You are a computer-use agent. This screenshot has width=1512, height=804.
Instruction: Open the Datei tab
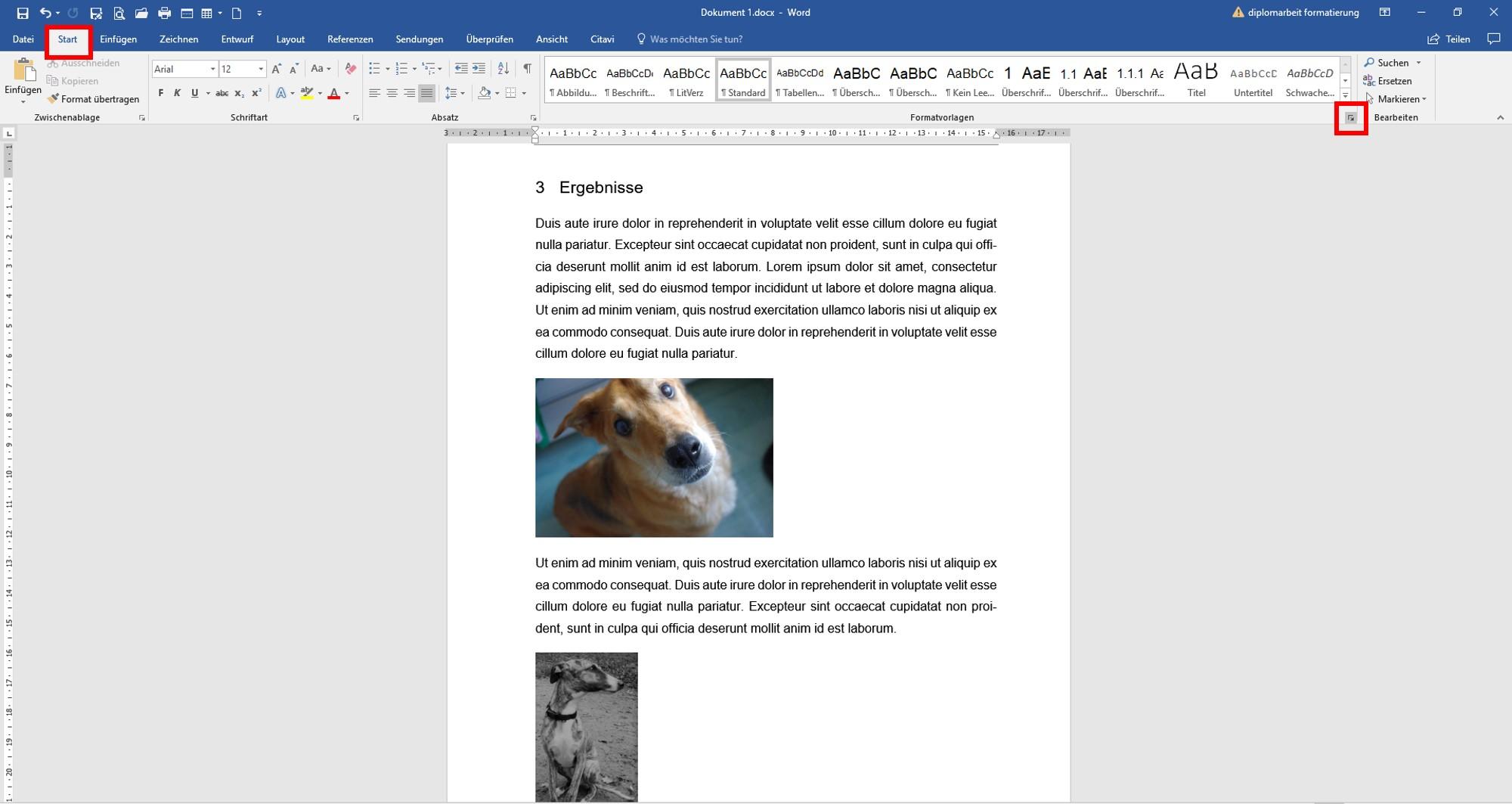(23, 39)
